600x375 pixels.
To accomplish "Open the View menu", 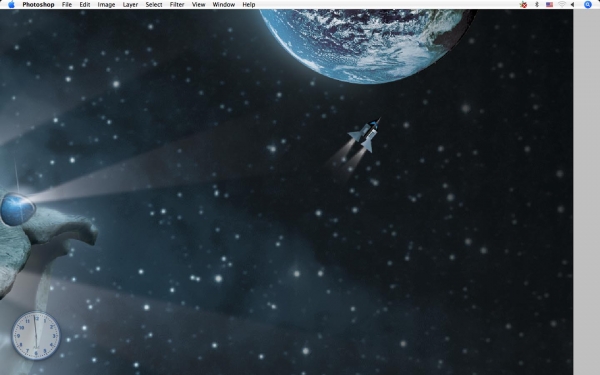I will coord(199,5).
